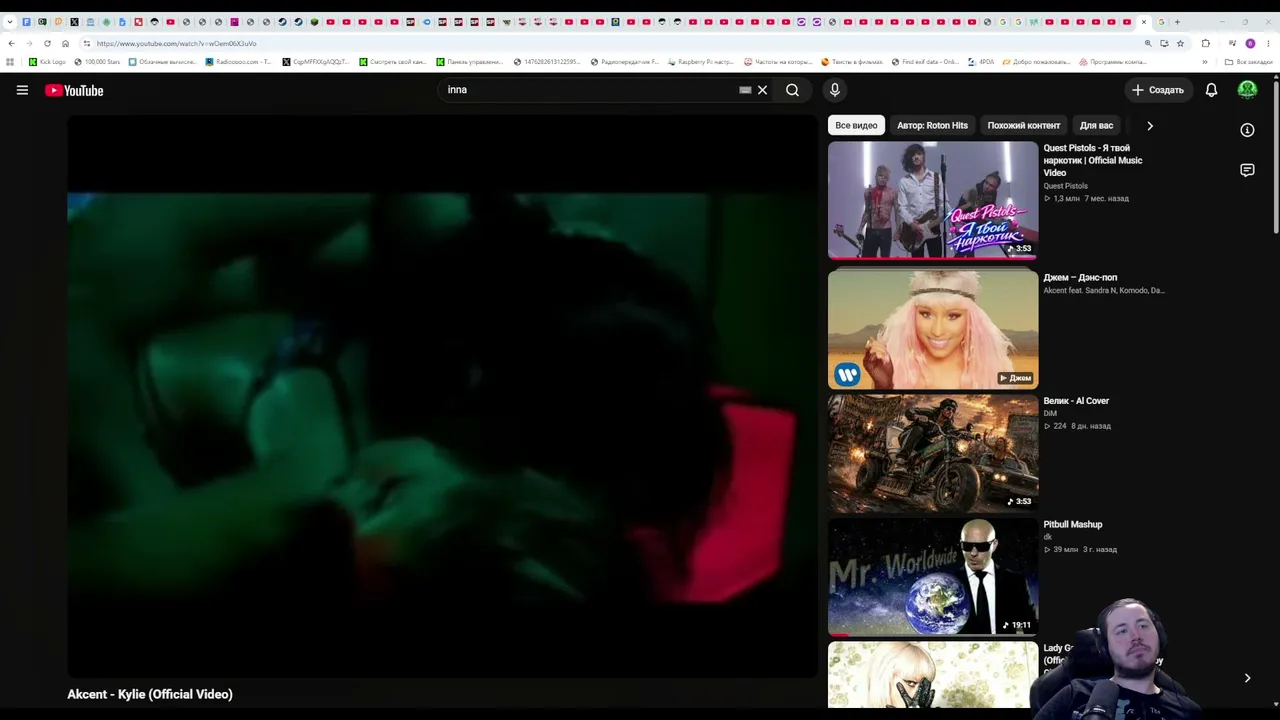This screenshot has height=720, width=1280.
Task: Click the install/cast screen icon in address bar
Action: (x=1164, y=43)
